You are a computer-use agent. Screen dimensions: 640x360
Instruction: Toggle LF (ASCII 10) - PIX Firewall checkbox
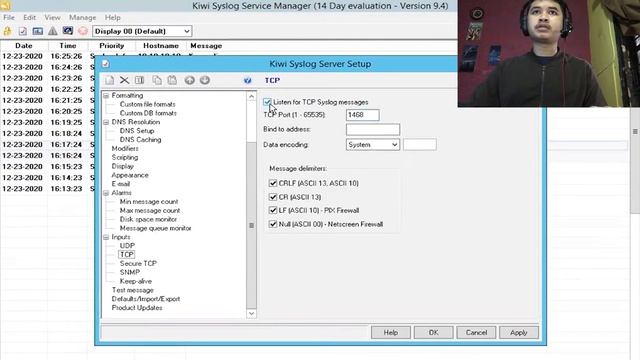[x=273, y=210]
